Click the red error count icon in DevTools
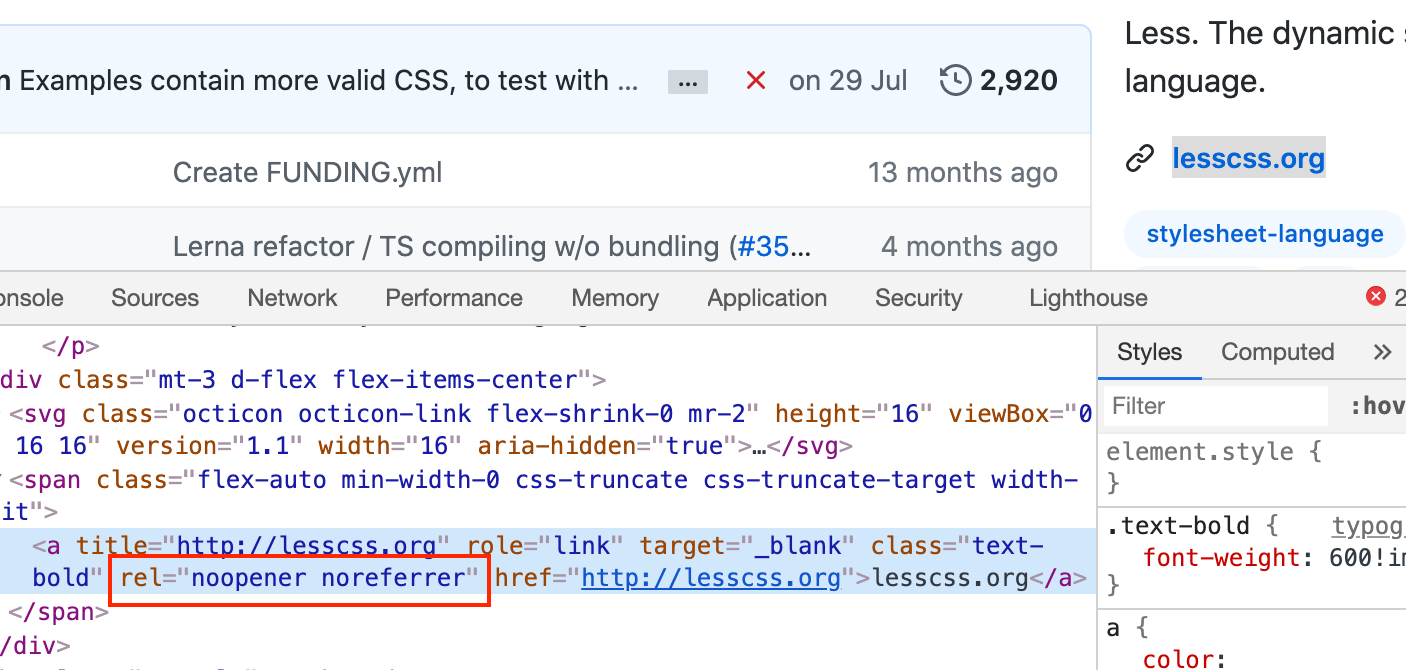The height and width of the screenshot is (670, 1406). coord(1376,297)
